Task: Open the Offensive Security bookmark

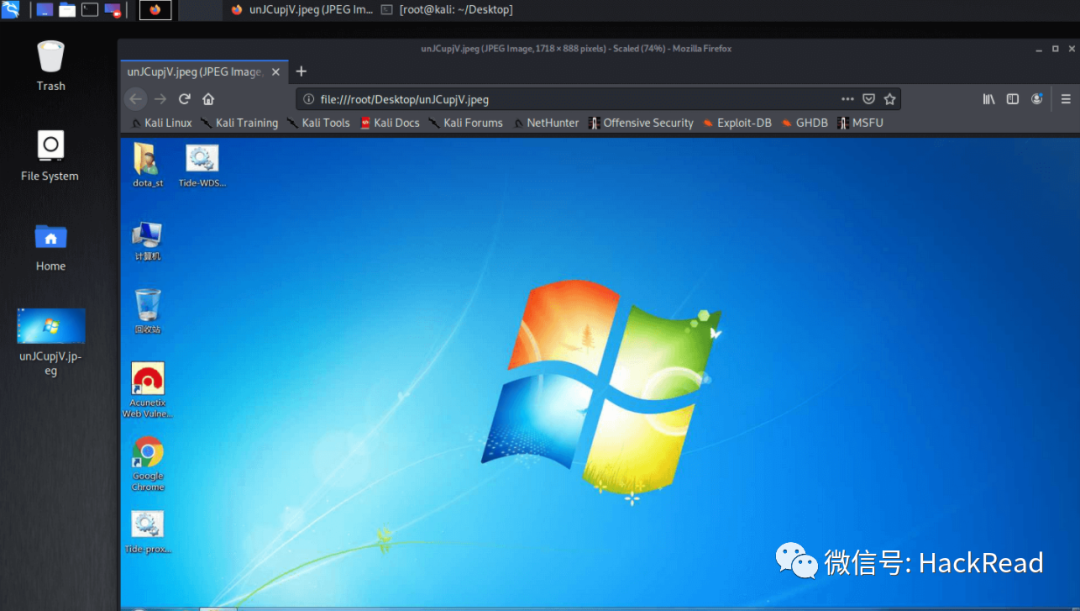Action: pos(641,123)
